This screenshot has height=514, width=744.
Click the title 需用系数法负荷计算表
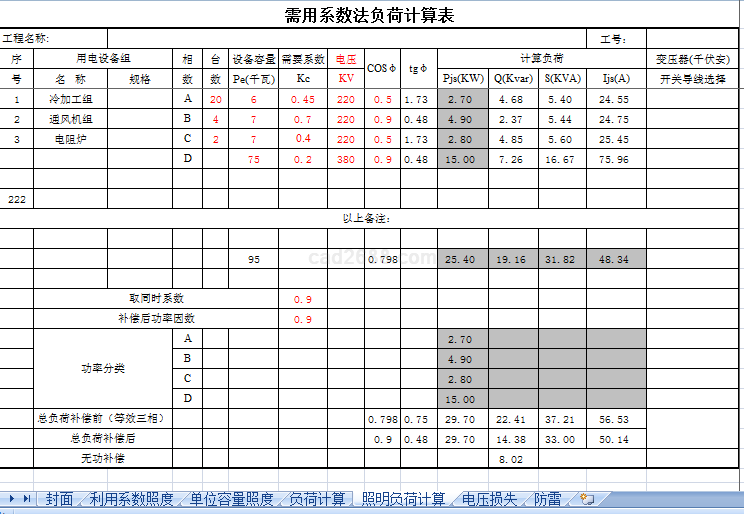(370, 15)
